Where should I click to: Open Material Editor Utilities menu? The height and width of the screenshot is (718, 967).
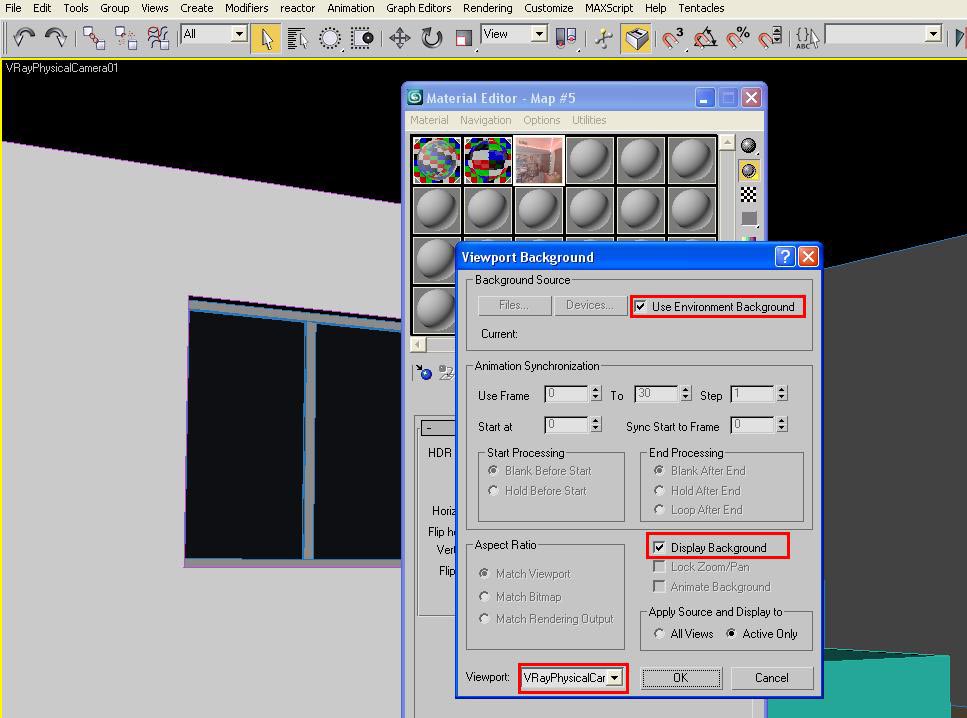589,120
